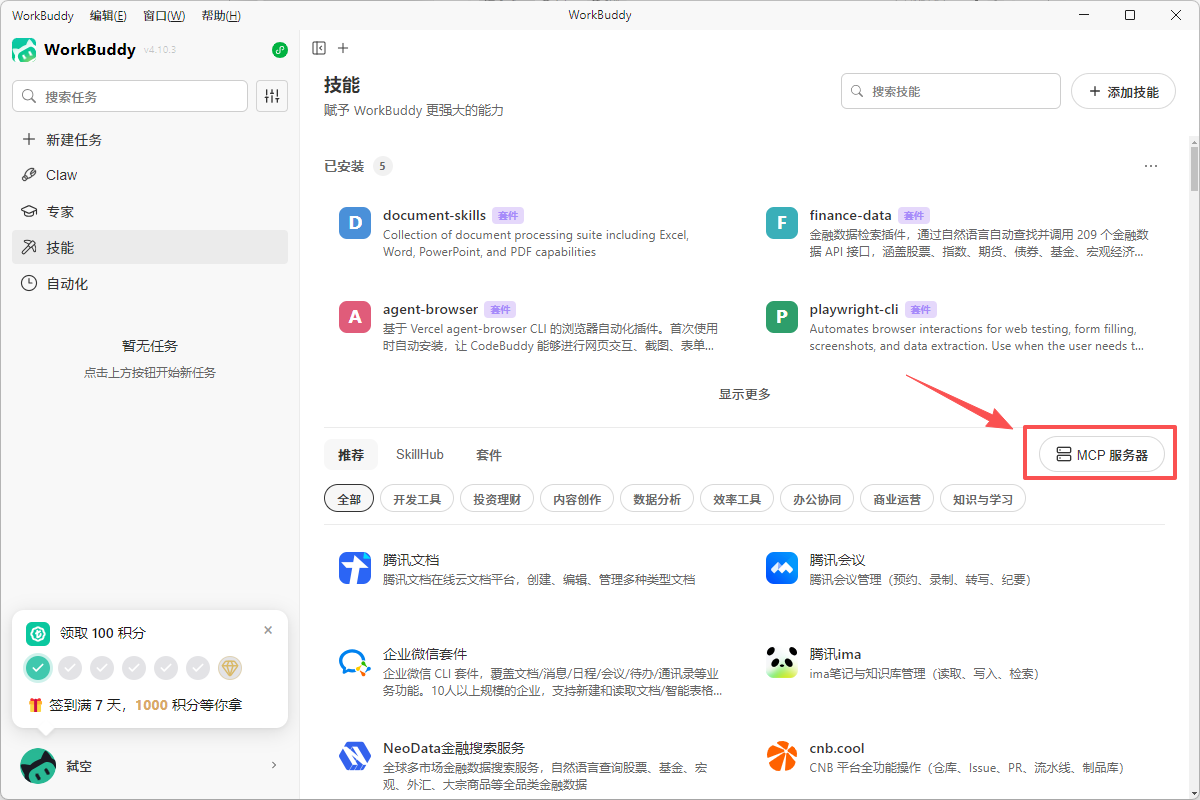Click the first day check-in circle
Screen dimensions: 1200x800
tap(38, 668)
